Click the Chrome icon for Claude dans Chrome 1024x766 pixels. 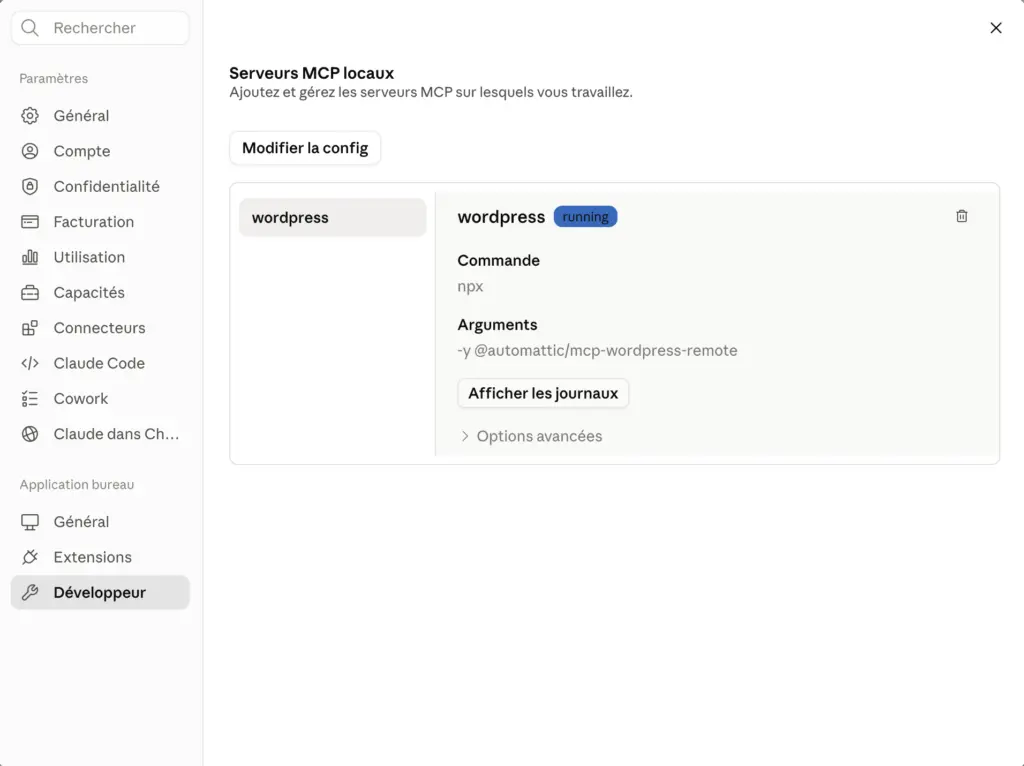click(x=30, y=434)
